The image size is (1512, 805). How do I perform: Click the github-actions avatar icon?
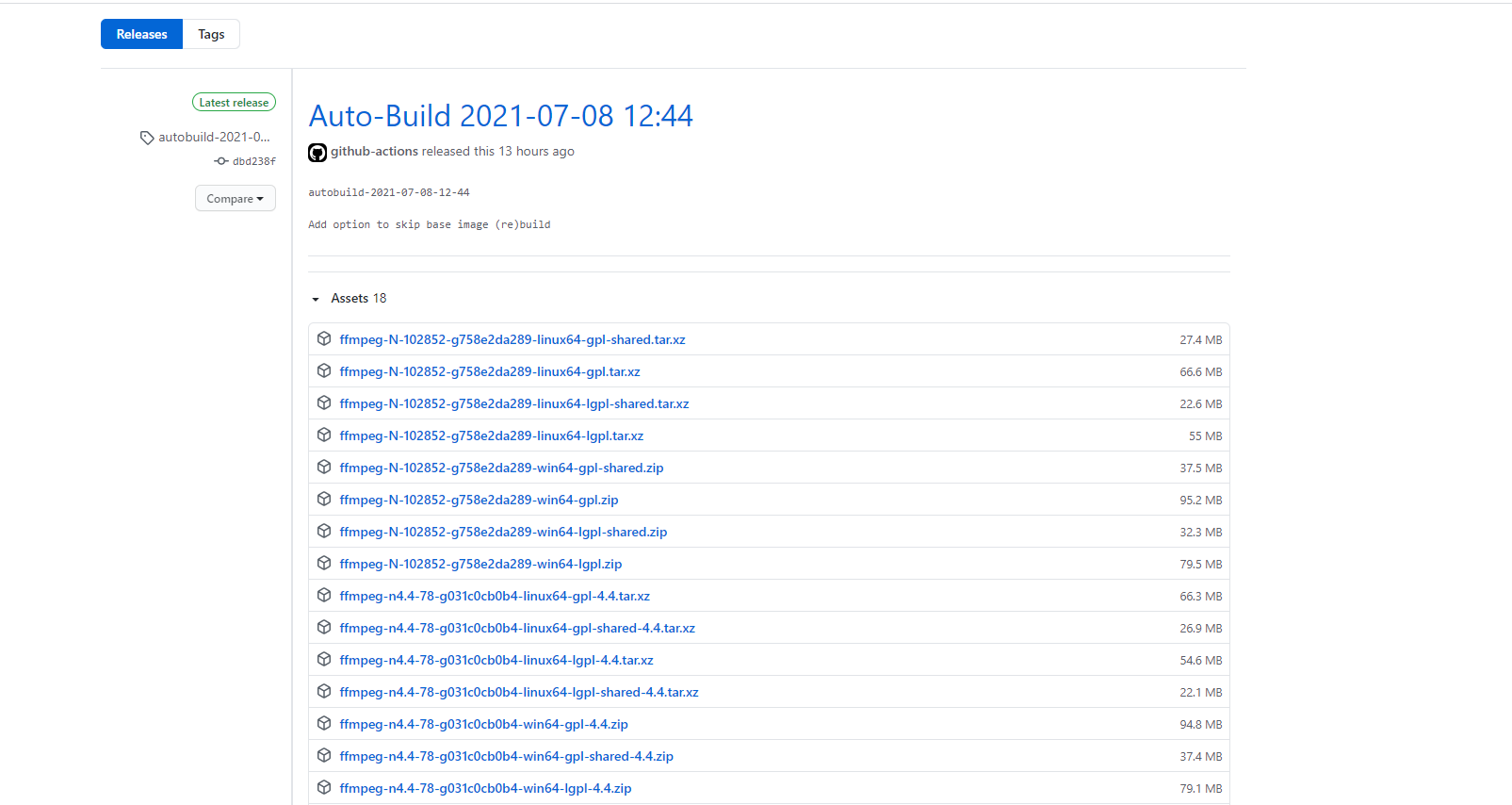317,152
